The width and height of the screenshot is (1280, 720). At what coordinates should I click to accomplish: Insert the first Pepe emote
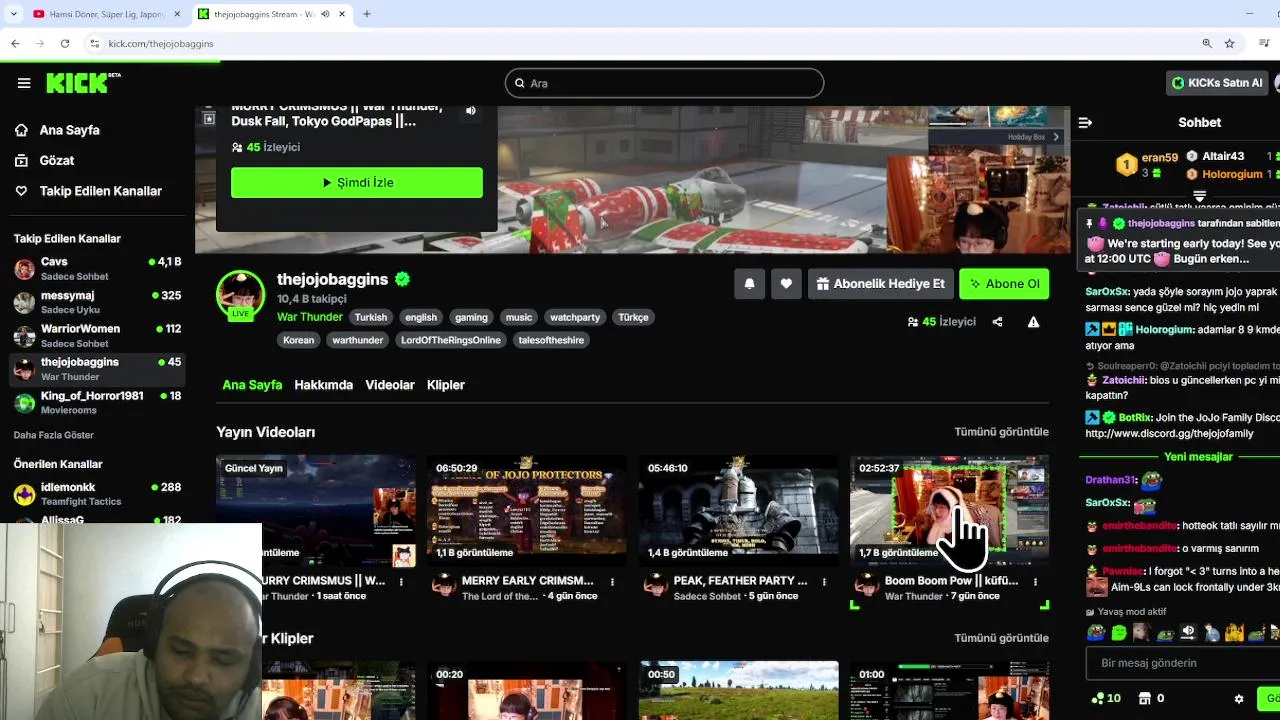(x=1096, y=632)
